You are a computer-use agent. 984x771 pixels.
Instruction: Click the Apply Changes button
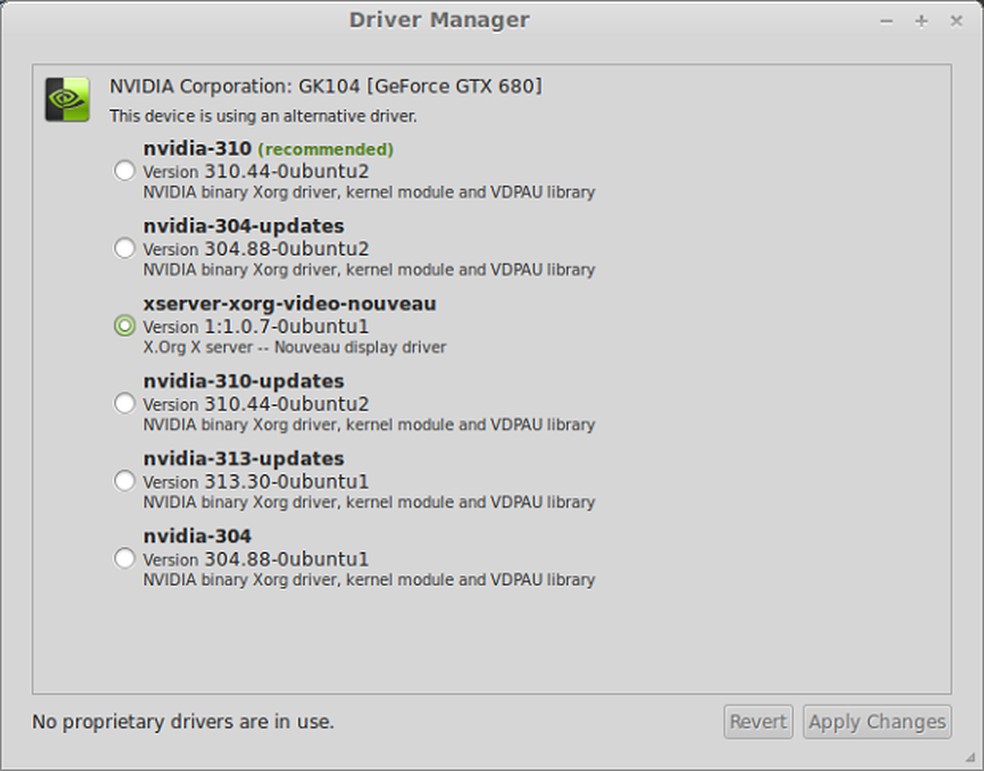(876, 722)
